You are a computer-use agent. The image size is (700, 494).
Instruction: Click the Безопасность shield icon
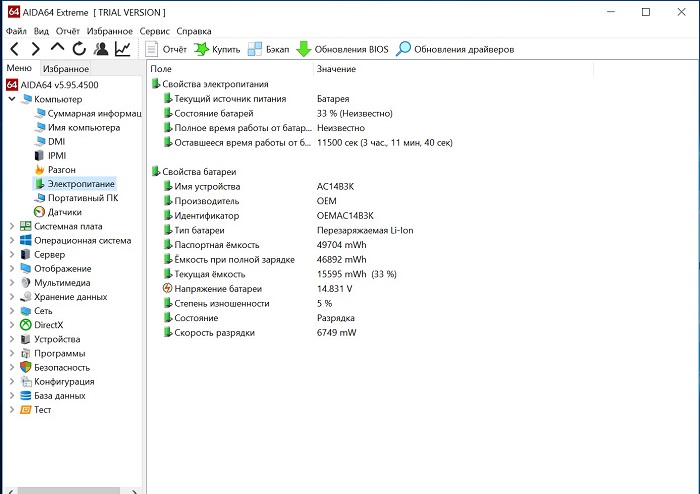coord(26,367)
